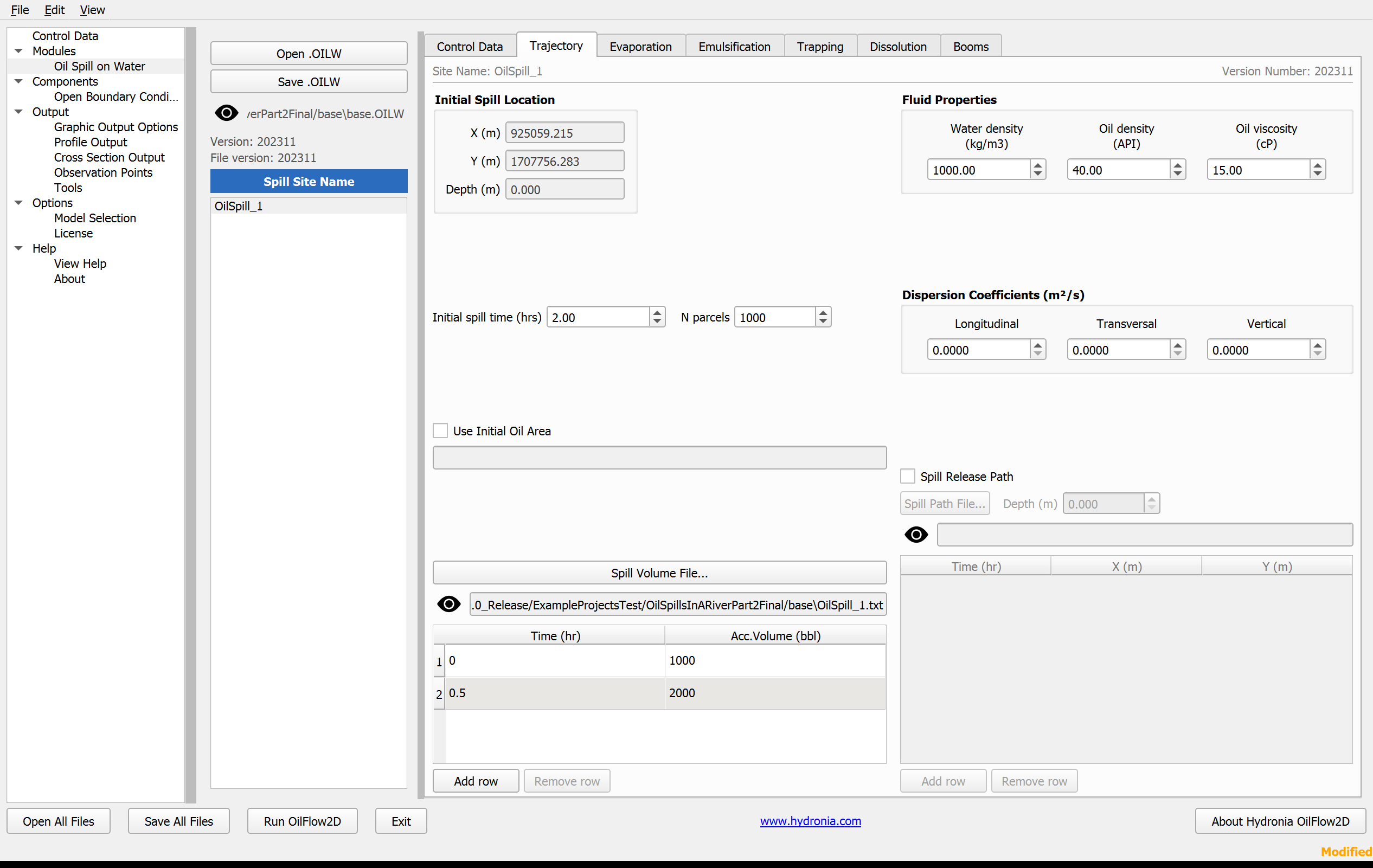Image resolution: width=1373 pixels, height=868 pixels.
Task: Select License tree item
Action: pyautogui.click(x=73, y=233)
